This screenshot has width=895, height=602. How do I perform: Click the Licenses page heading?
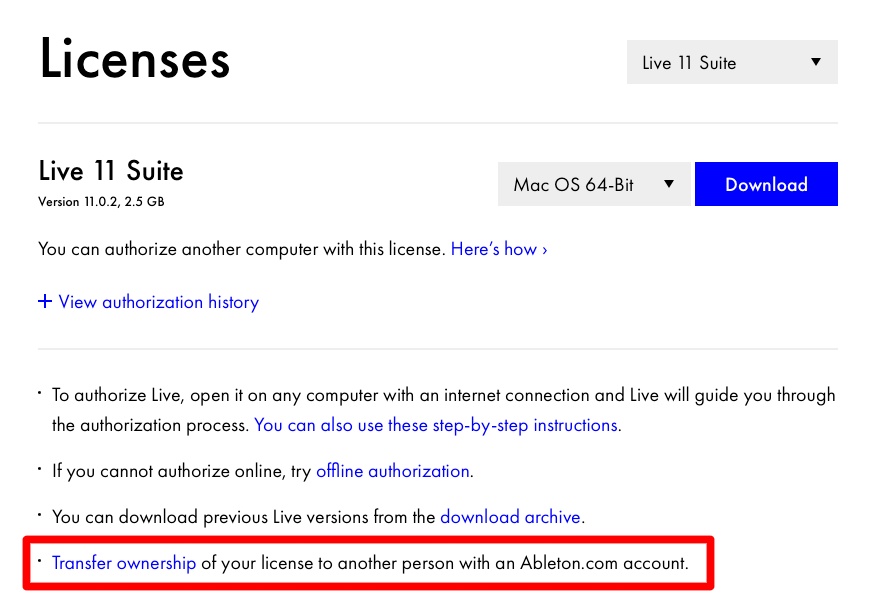click(x=134, y=60)
